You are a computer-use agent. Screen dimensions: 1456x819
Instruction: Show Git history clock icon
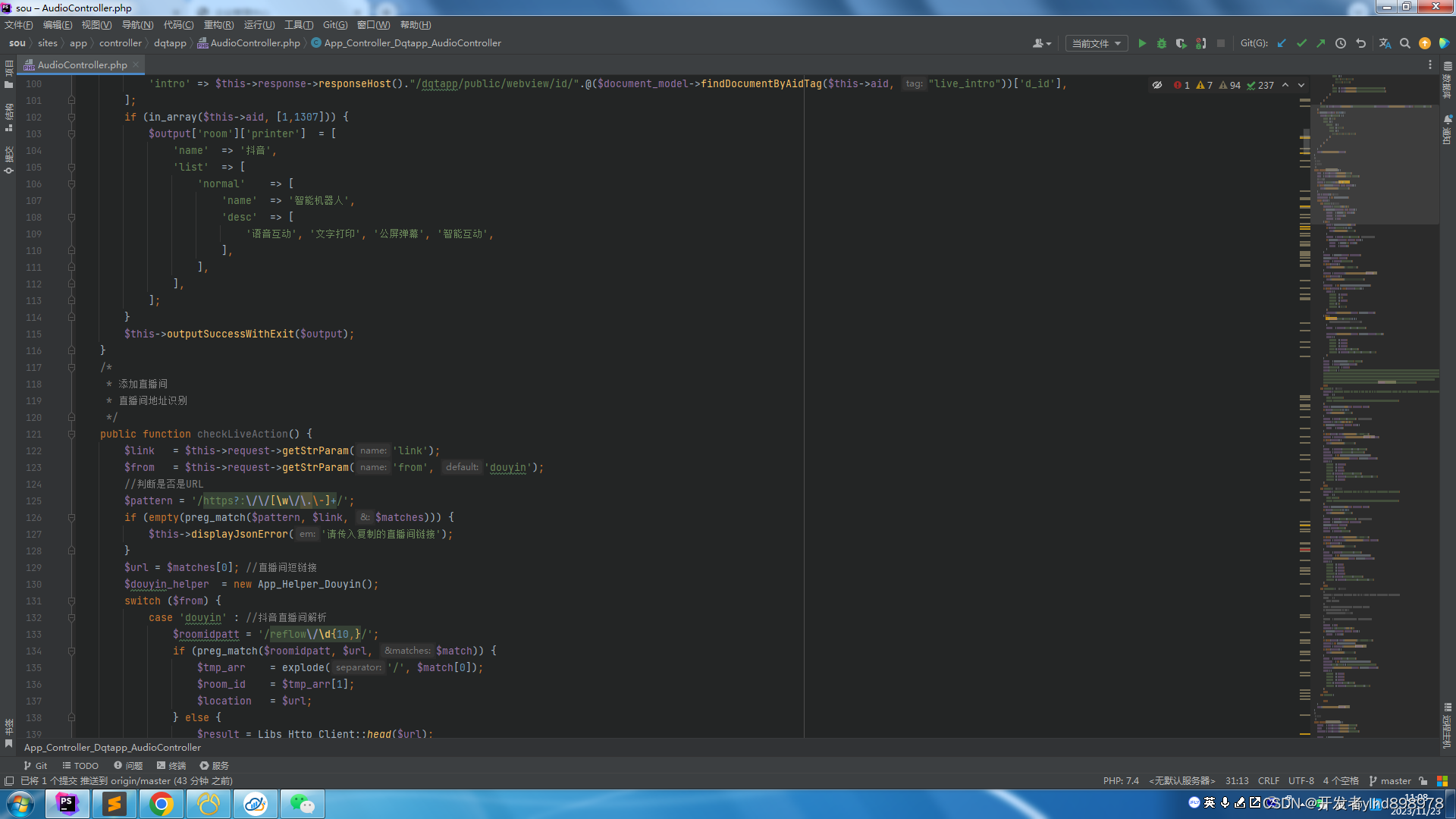pos(1341,43)
